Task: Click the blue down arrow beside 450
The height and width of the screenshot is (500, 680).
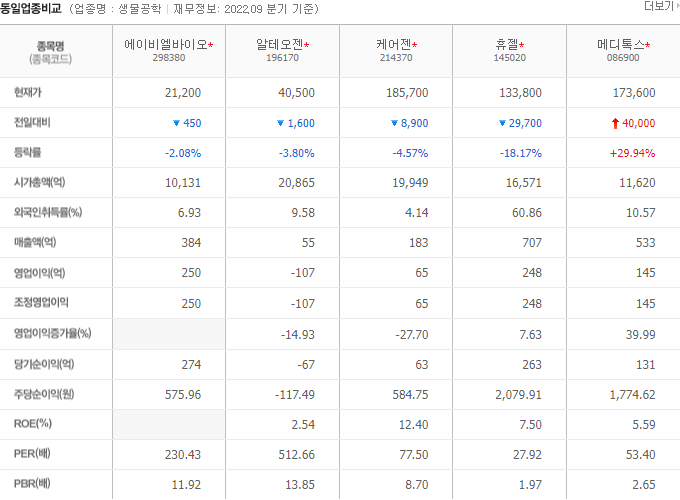Action: coord(176,123)
